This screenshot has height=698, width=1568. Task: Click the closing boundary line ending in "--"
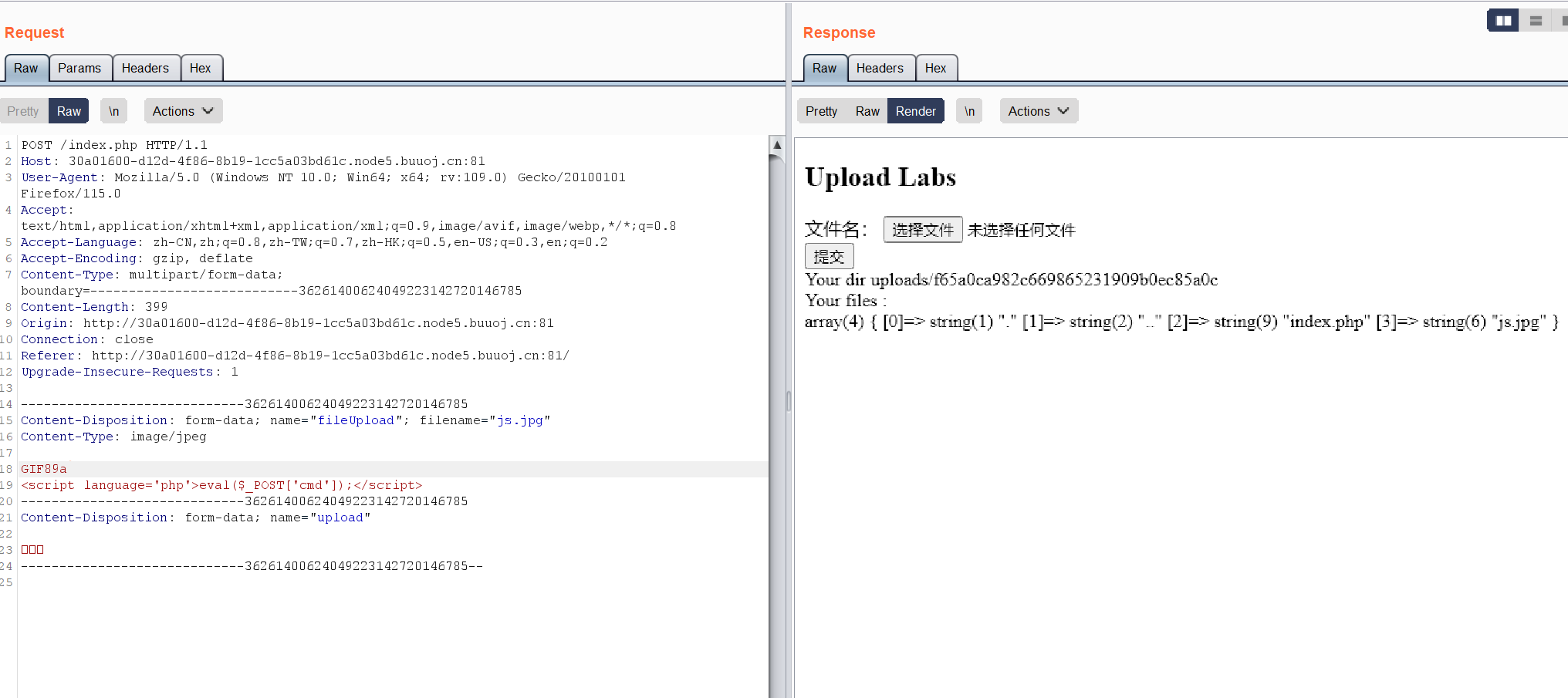pos(252,566)
